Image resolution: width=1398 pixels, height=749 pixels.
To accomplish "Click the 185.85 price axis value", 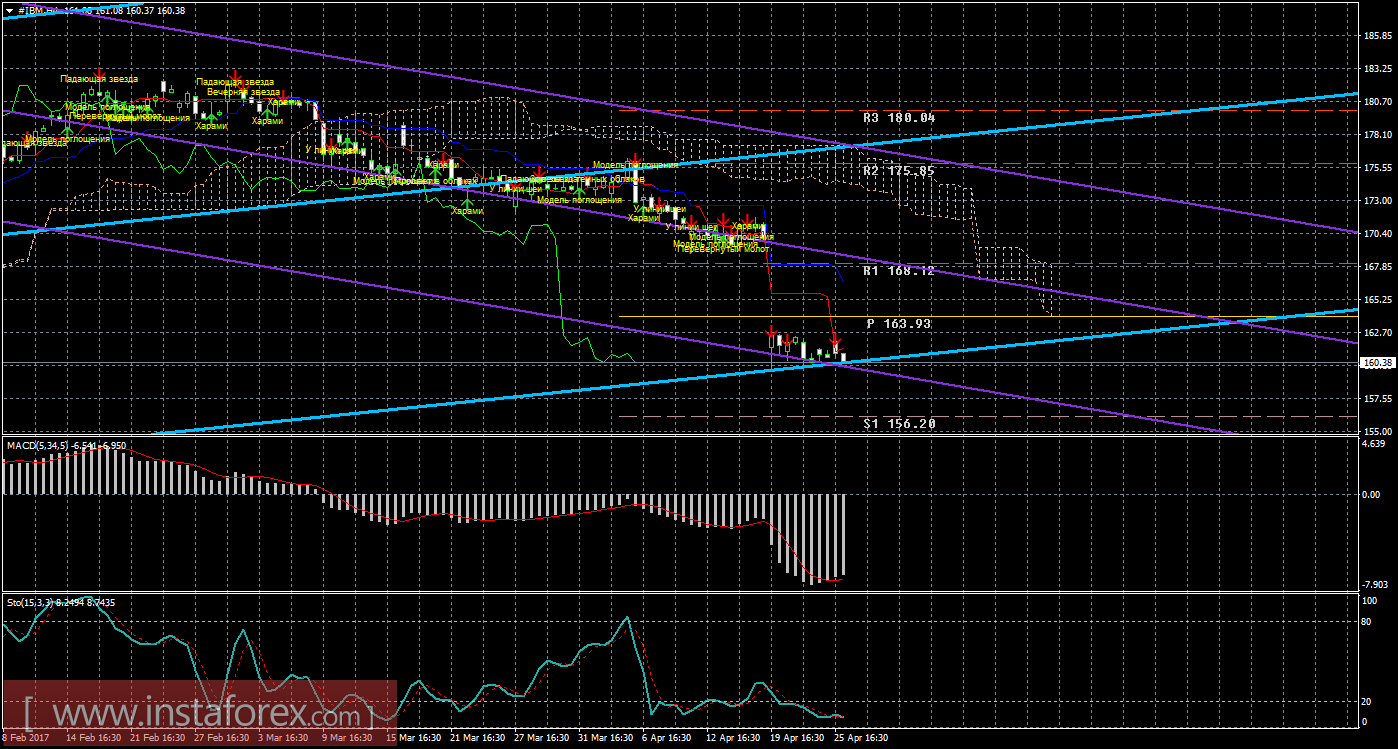I will (x=1378, y=36).
